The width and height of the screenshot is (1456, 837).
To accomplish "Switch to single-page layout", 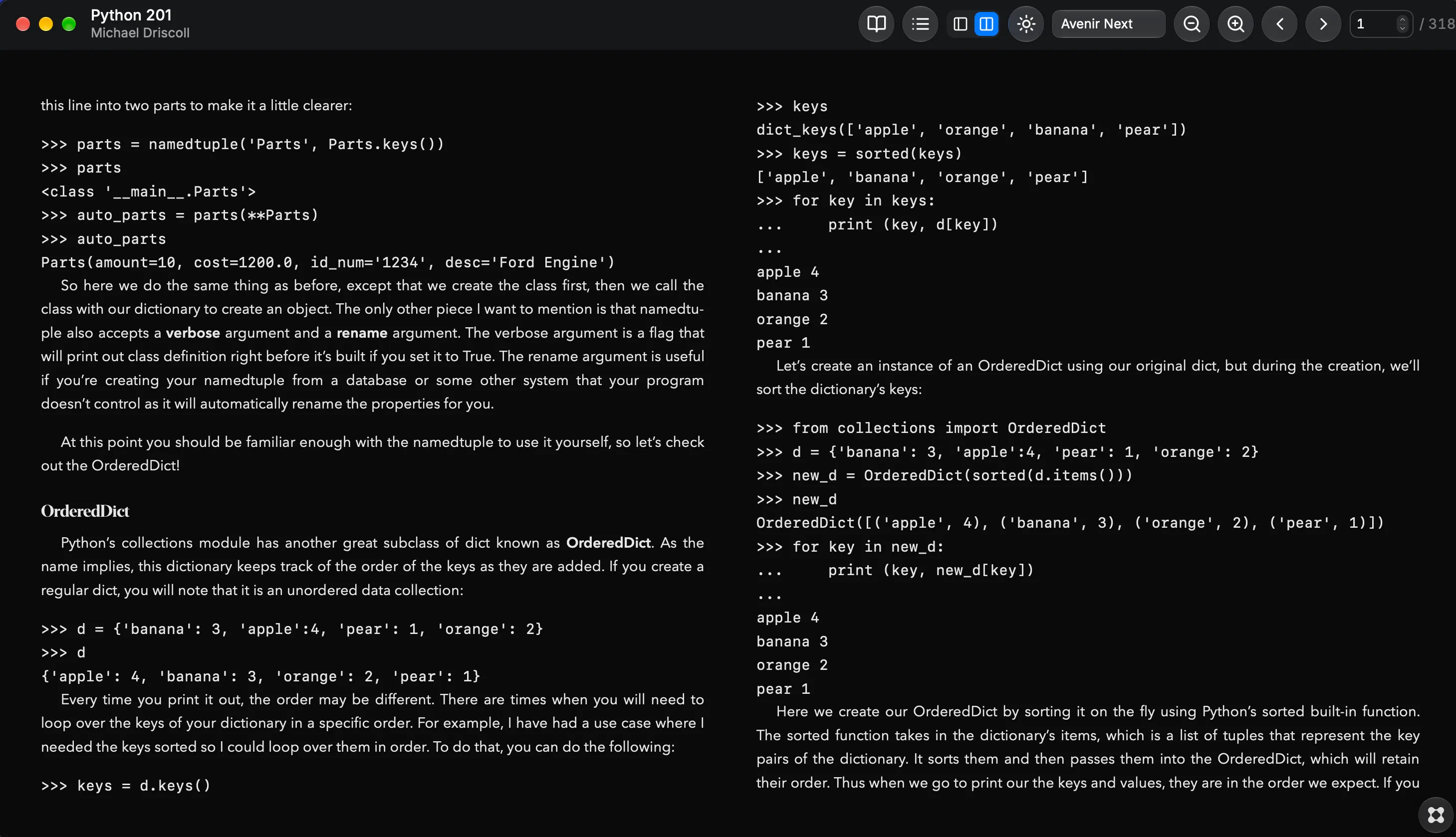I will [x=961, y=24].
